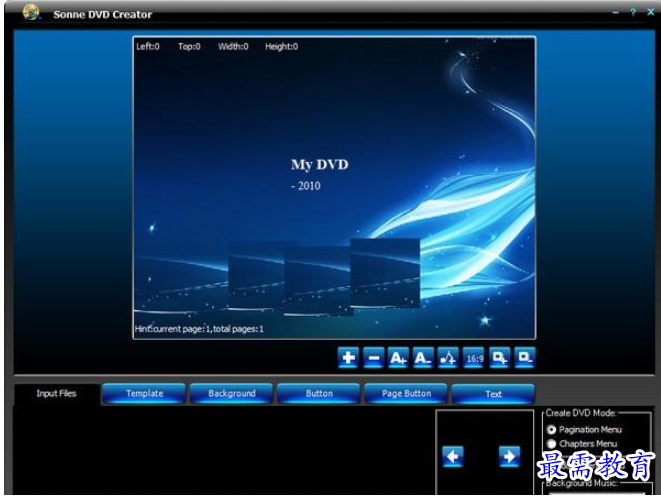This screenshot has height=497, width=661.
Task: Toggle the 16:9 aspect ratio button
Action: [474, 358]
